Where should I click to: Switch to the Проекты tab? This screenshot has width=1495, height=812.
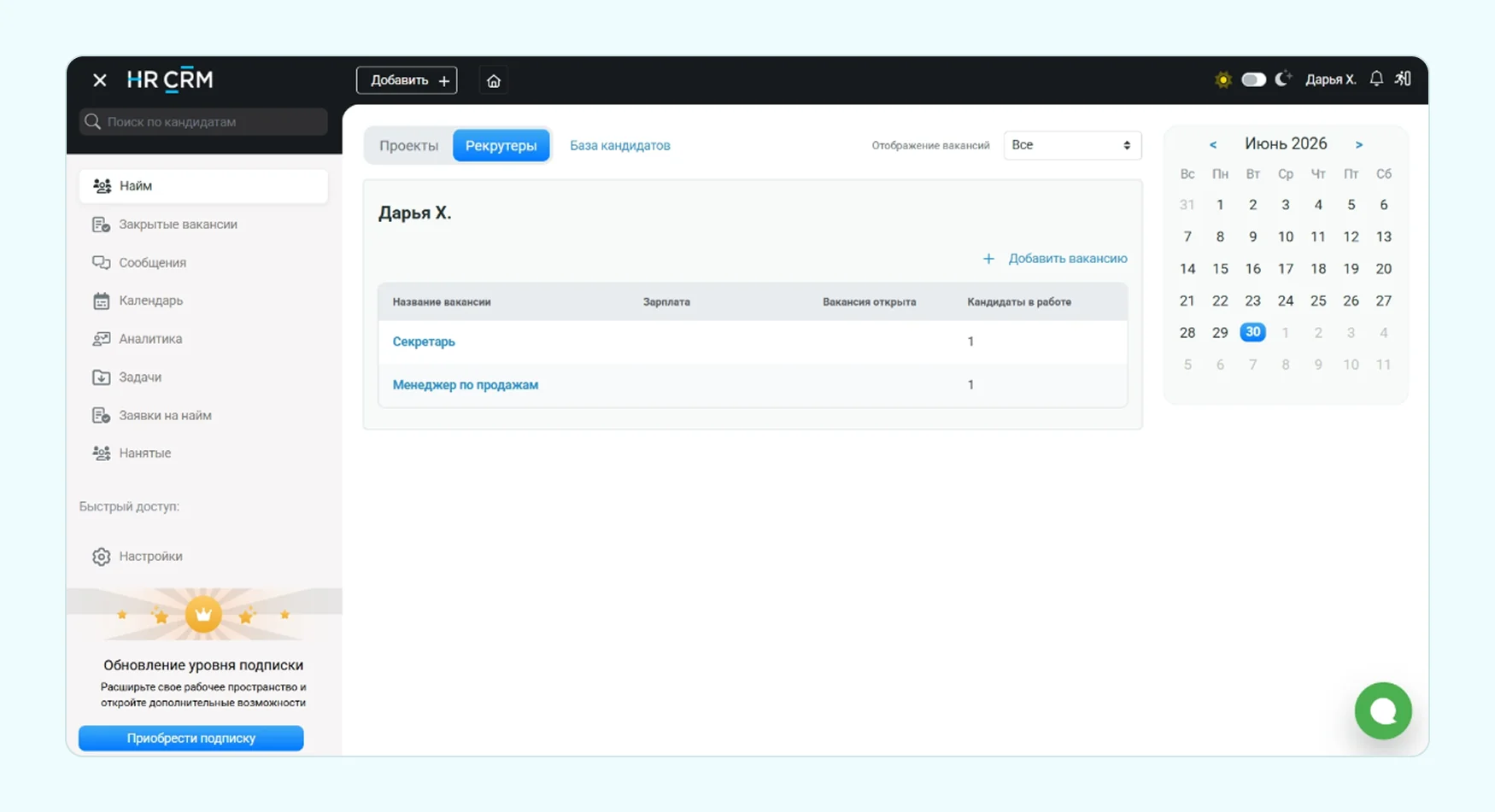[x=408, y=145]
